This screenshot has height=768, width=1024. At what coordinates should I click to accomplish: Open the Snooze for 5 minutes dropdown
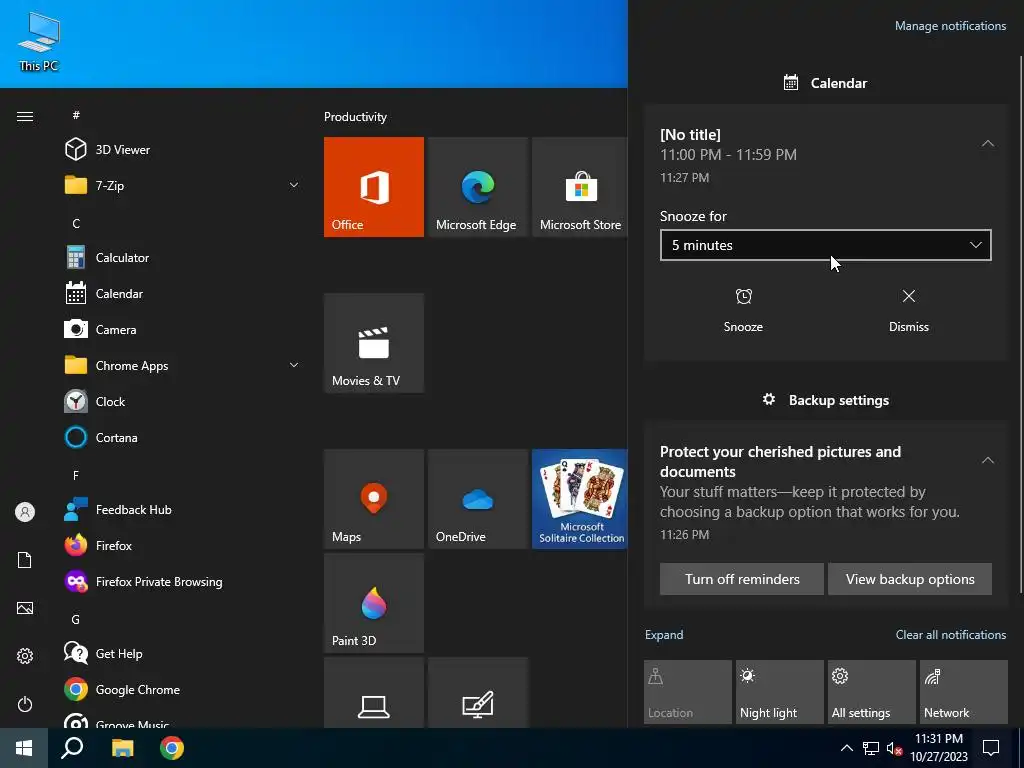825,245
